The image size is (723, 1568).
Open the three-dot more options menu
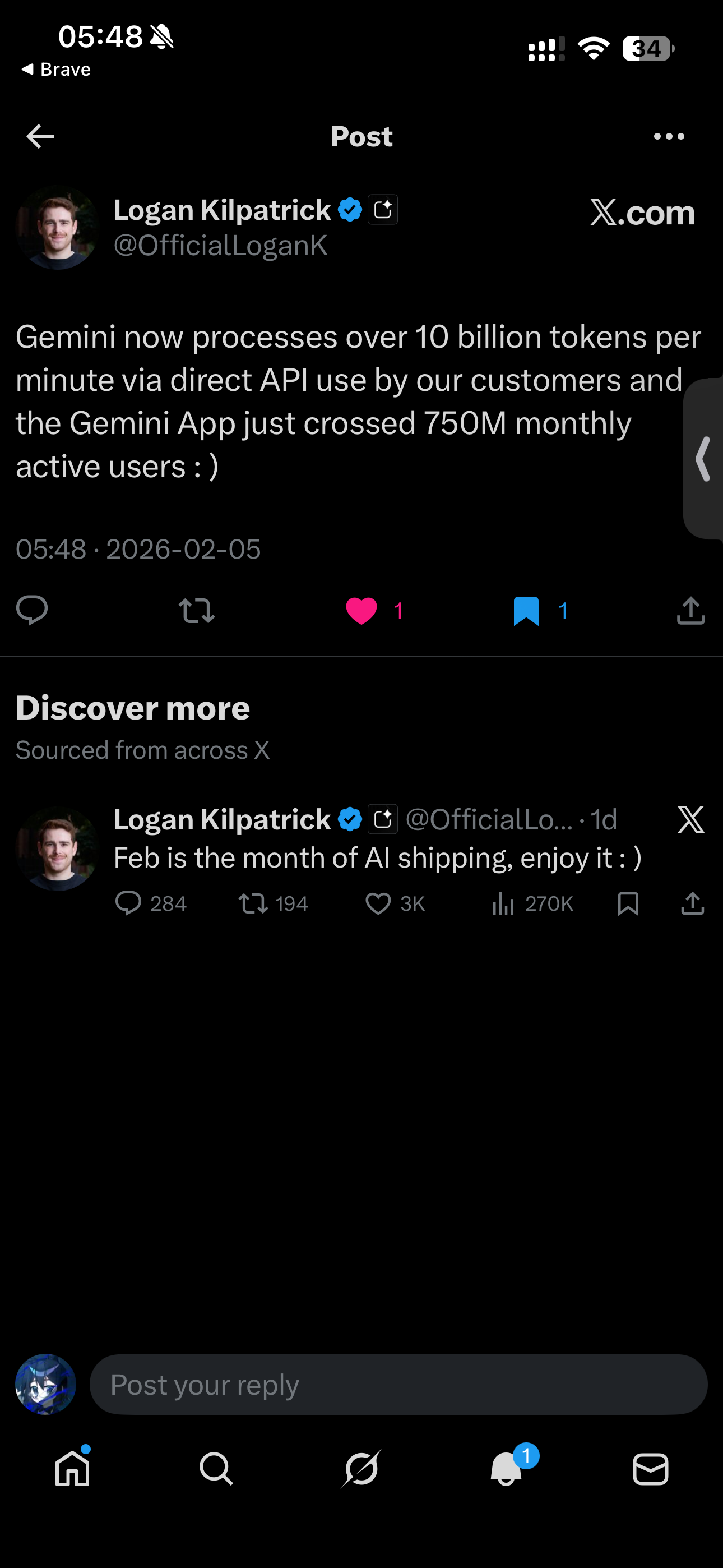pos(668,136)
